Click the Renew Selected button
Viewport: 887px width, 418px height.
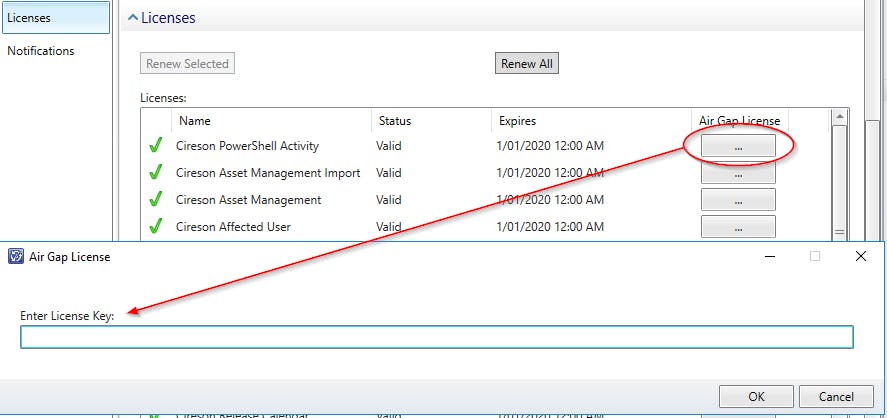[x=187, y=64]
